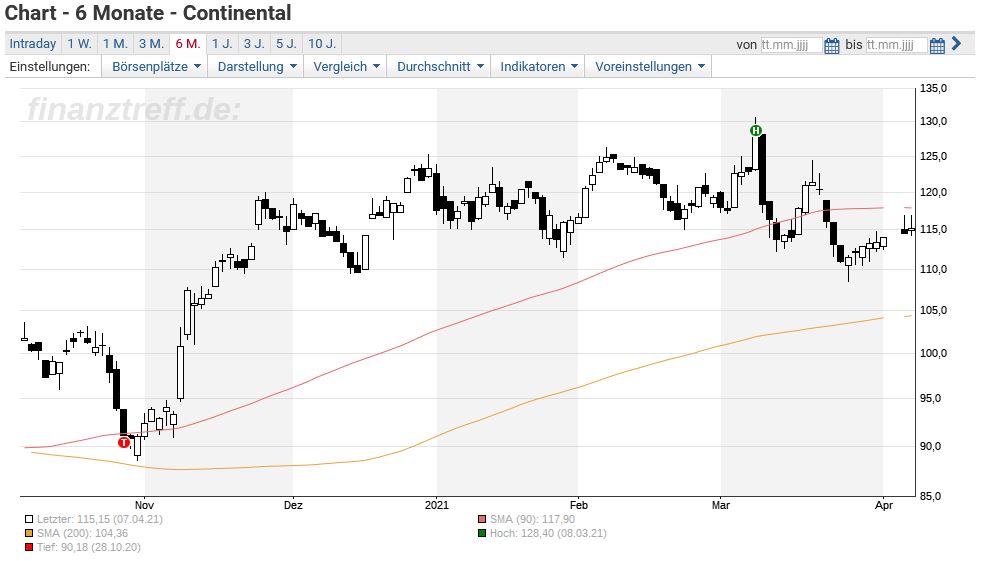Open the Vergleich dropdown

[346, 67]
